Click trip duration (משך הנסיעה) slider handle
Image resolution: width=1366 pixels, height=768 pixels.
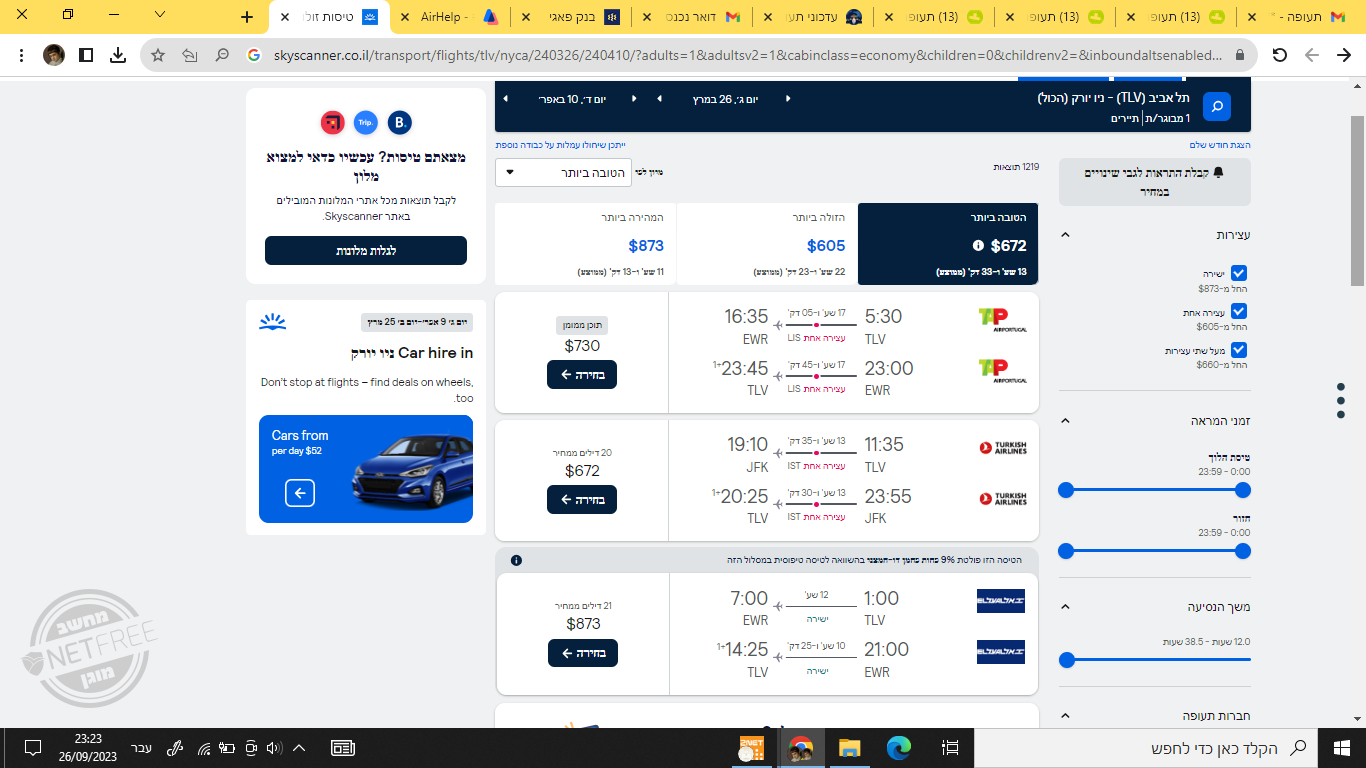1066,660
